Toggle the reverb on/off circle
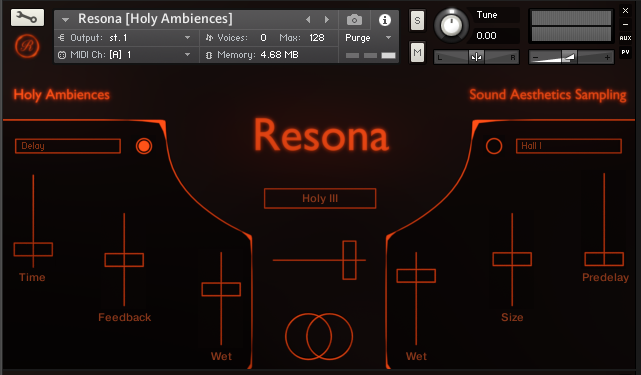641x375 pixels. (494, 146)
